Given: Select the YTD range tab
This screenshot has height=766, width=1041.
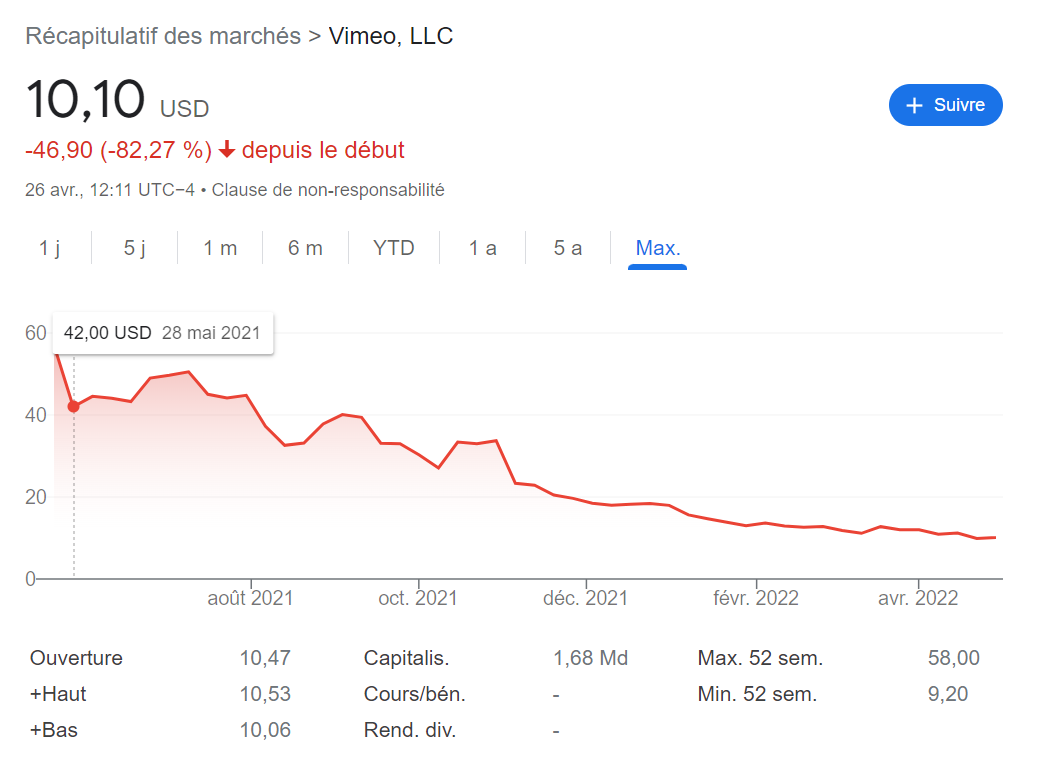Looking at the screenshot, I should pos(393,248).
